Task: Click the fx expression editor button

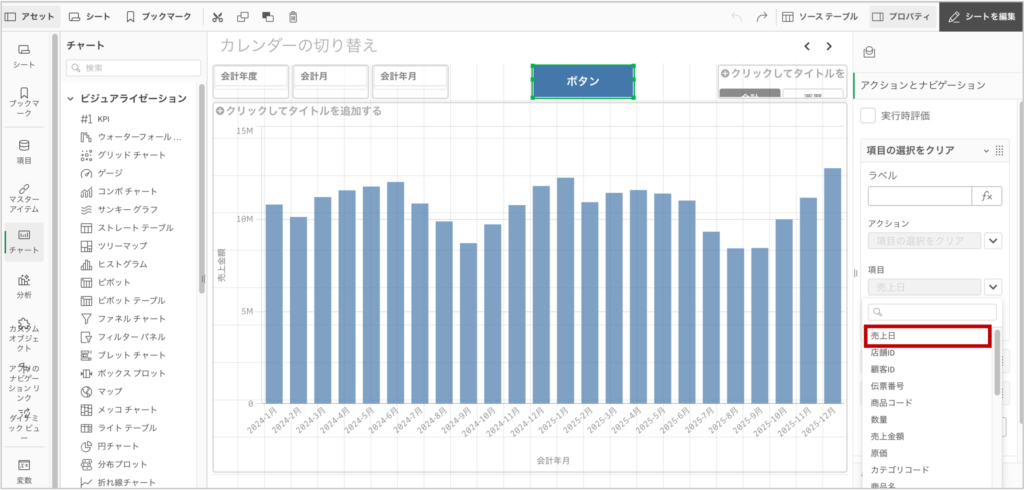Action: (987, 196)
